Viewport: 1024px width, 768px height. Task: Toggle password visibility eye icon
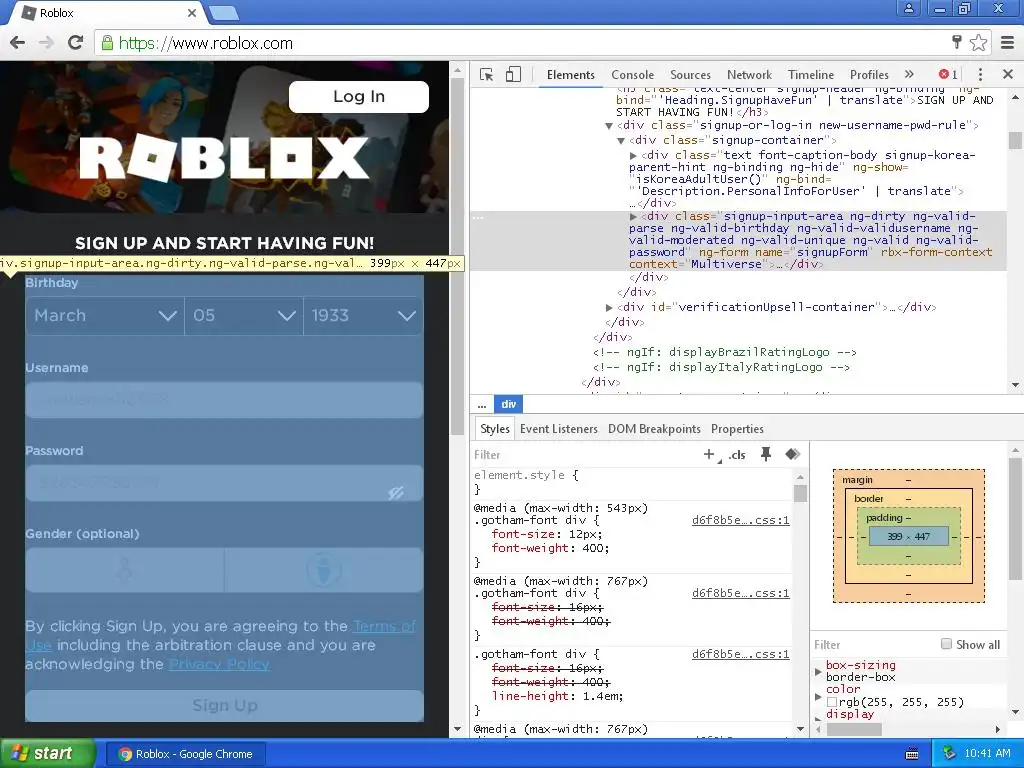pyautogui.click(x=396, y=492)
